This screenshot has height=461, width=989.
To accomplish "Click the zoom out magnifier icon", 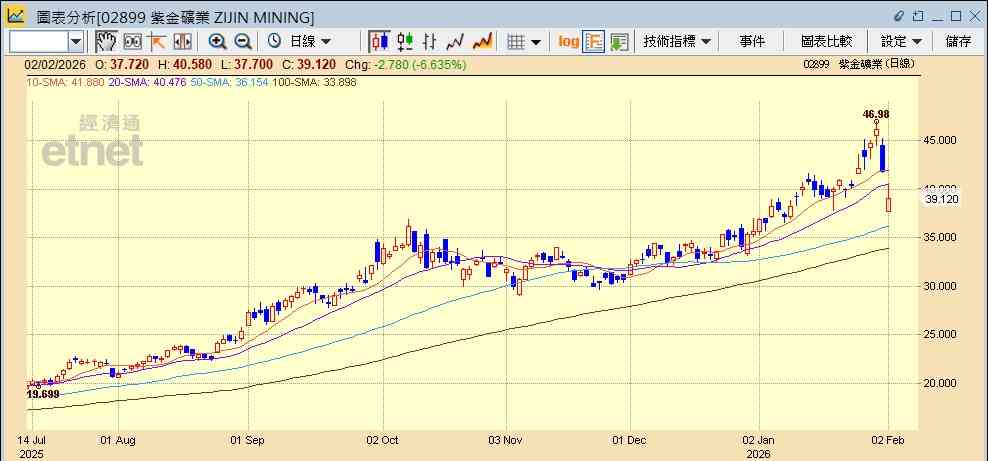I will coord(243,42).
